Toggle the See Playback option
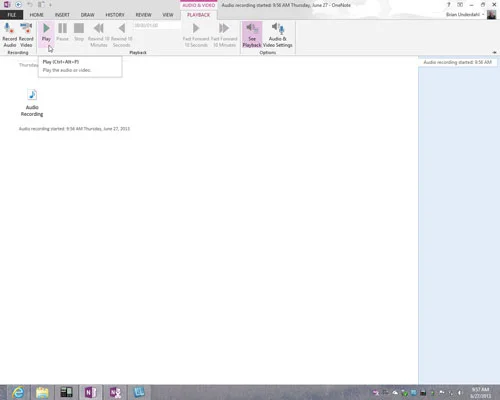 [252, 35]
